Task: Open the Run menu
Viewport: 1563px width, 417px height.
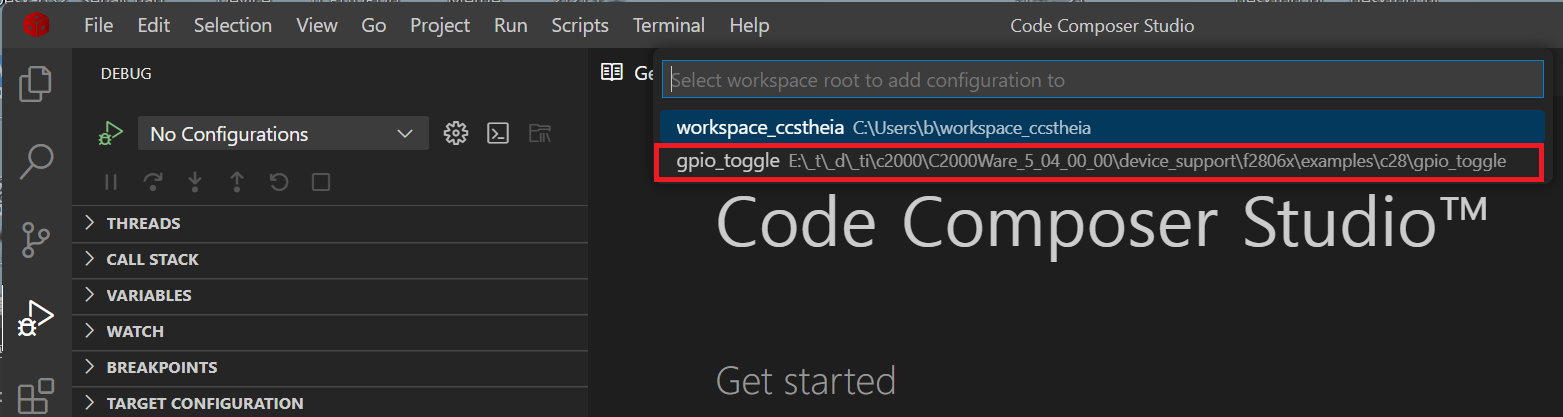Action: [511, 25]
